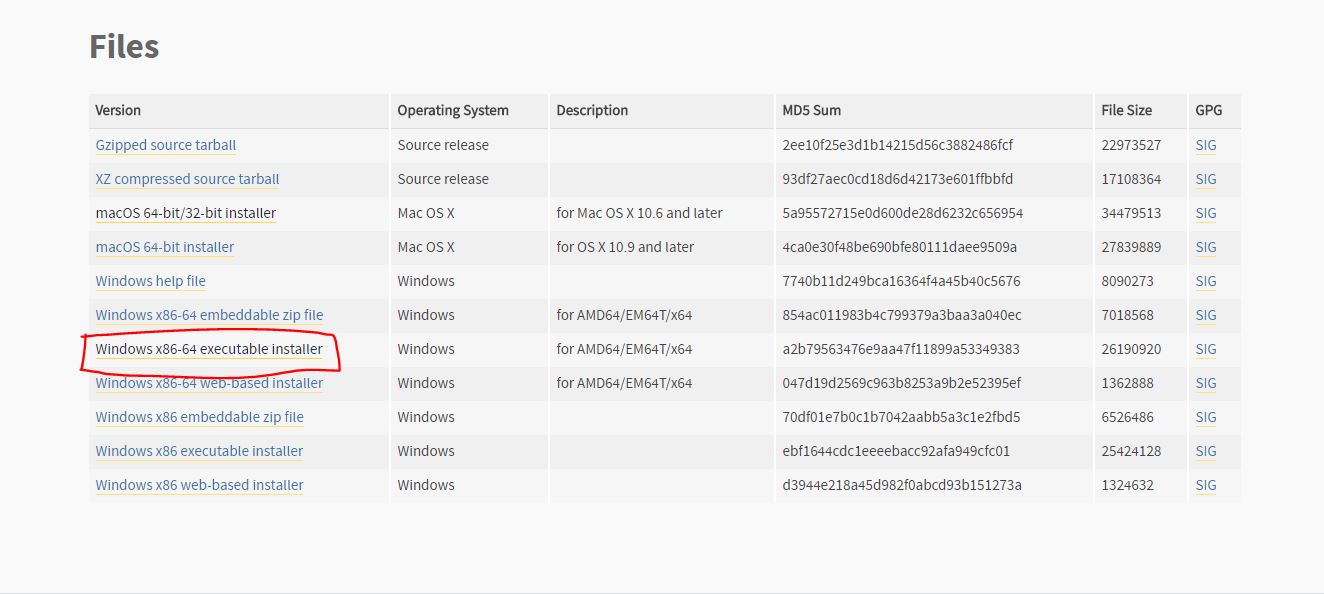This screenshot has height=594, width=1324.
Task: Click SIG for Windows x86 web-based installer
Action: pyautogui.click(x=1206, y=485)
